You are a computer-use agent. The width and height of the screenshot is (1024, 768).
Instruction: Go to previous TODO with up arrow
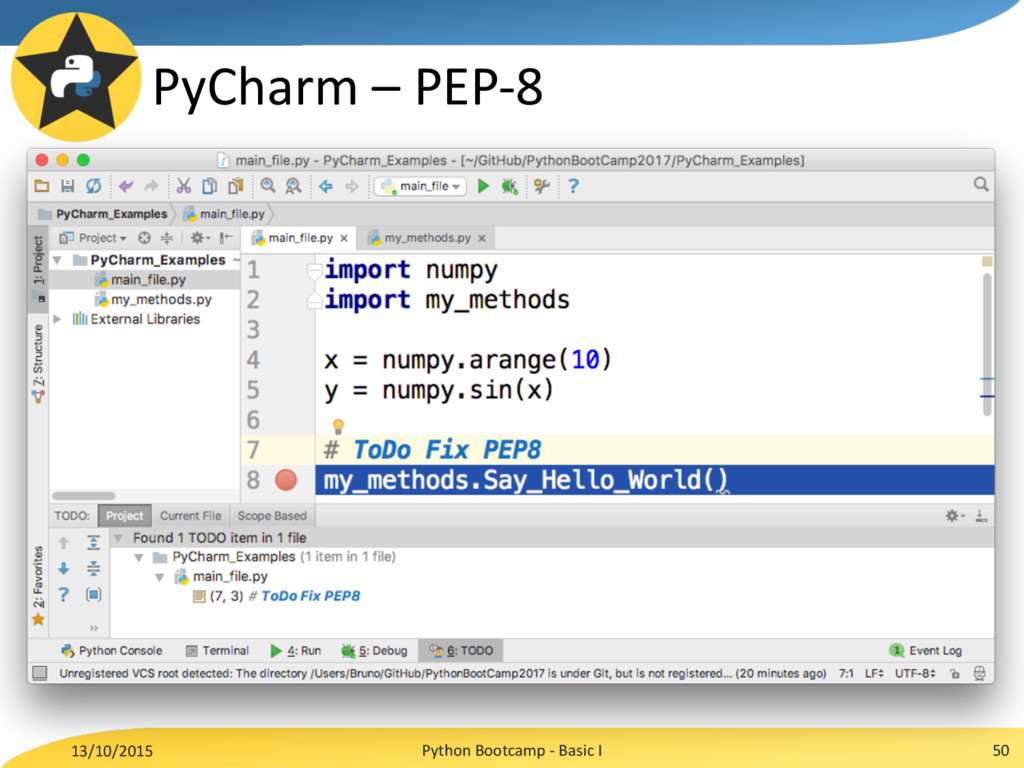[63, 543]
